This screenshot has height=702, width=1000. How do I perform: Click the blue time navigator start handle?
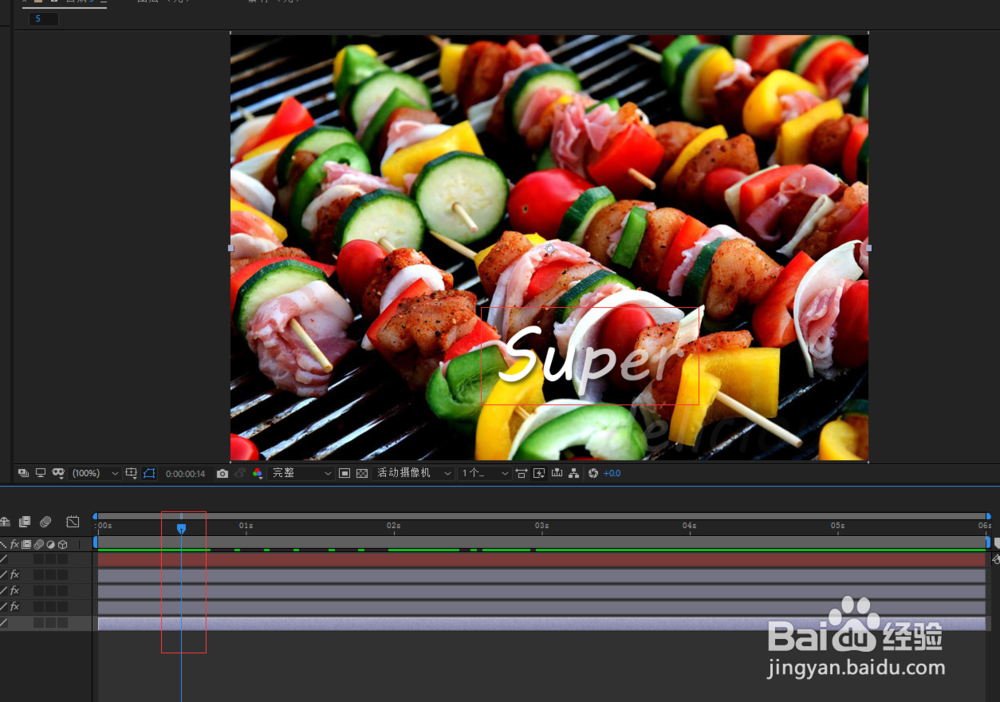[95, 516]
